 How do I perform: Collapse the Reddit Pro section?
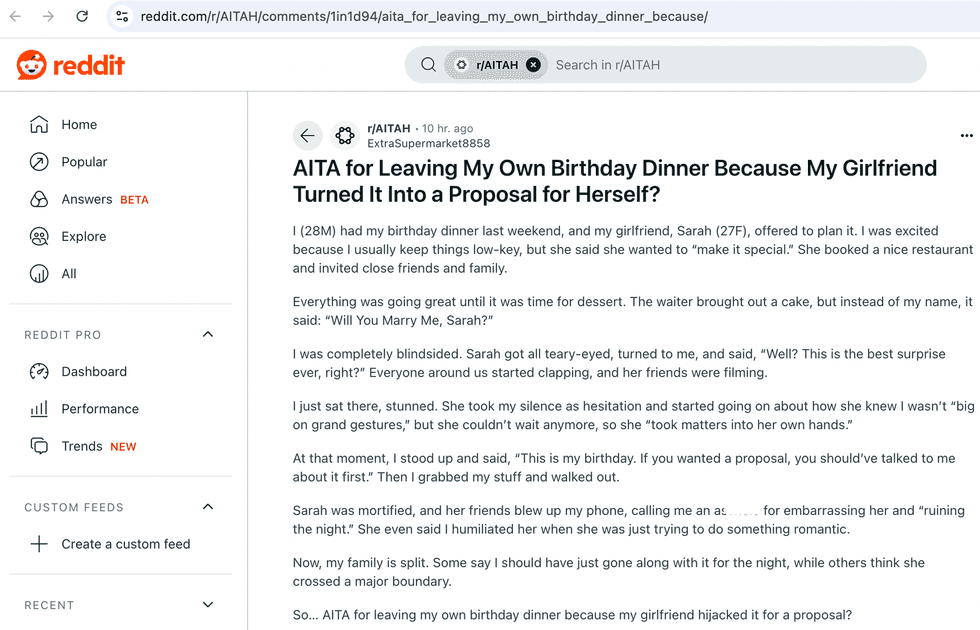(208, 334)
